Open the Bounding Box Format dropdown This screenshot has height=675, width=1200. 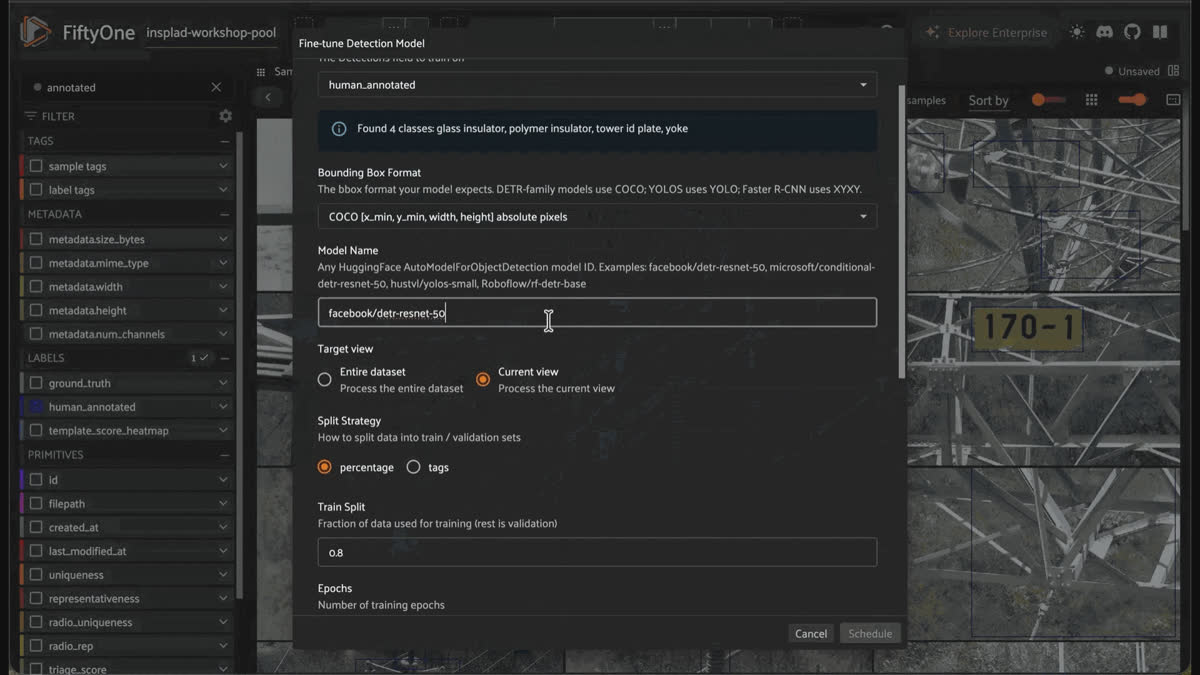pyautogui.click(x=597, y=217)
